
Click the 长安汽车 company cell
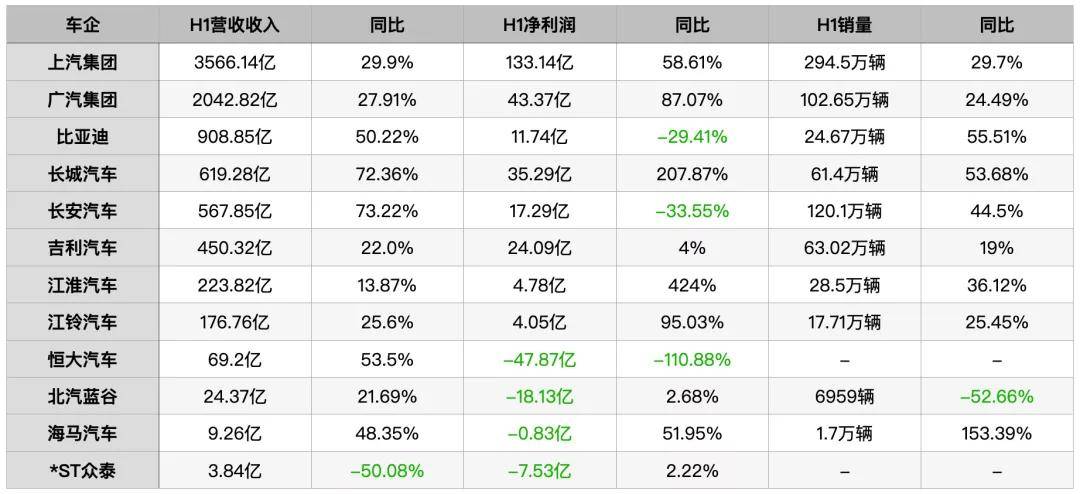click(82, 211)
